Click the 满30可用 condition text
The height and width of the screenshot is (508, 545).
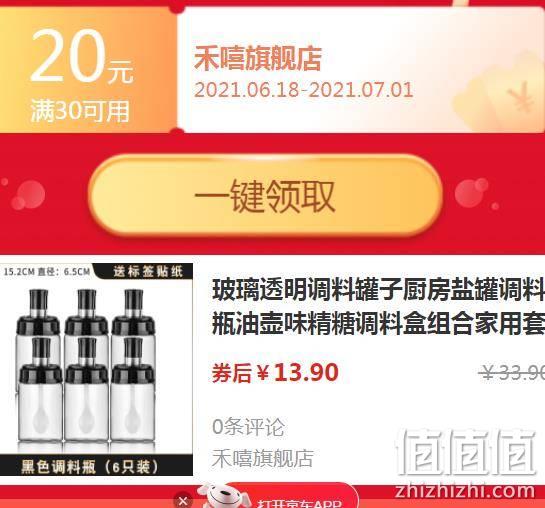point(80,111)
